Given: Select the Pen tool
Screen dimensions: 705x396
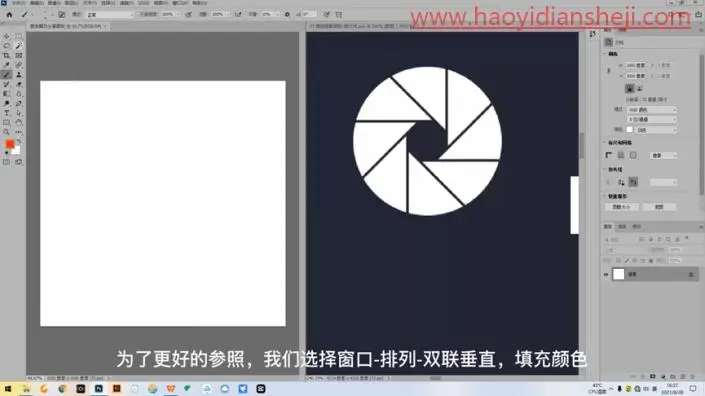Looking at the screenshot, I should click(19, 103).
